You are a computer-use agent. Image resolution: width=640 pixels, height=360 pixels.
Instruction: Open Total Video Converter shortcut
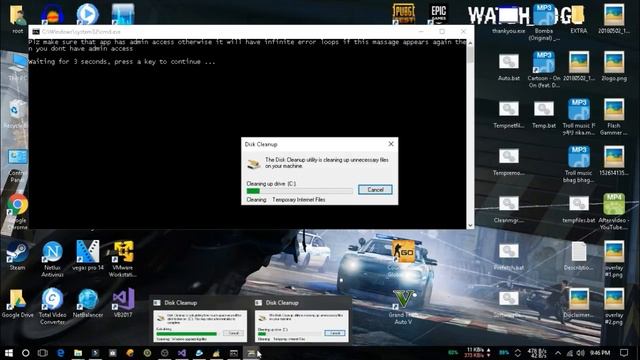52,307
